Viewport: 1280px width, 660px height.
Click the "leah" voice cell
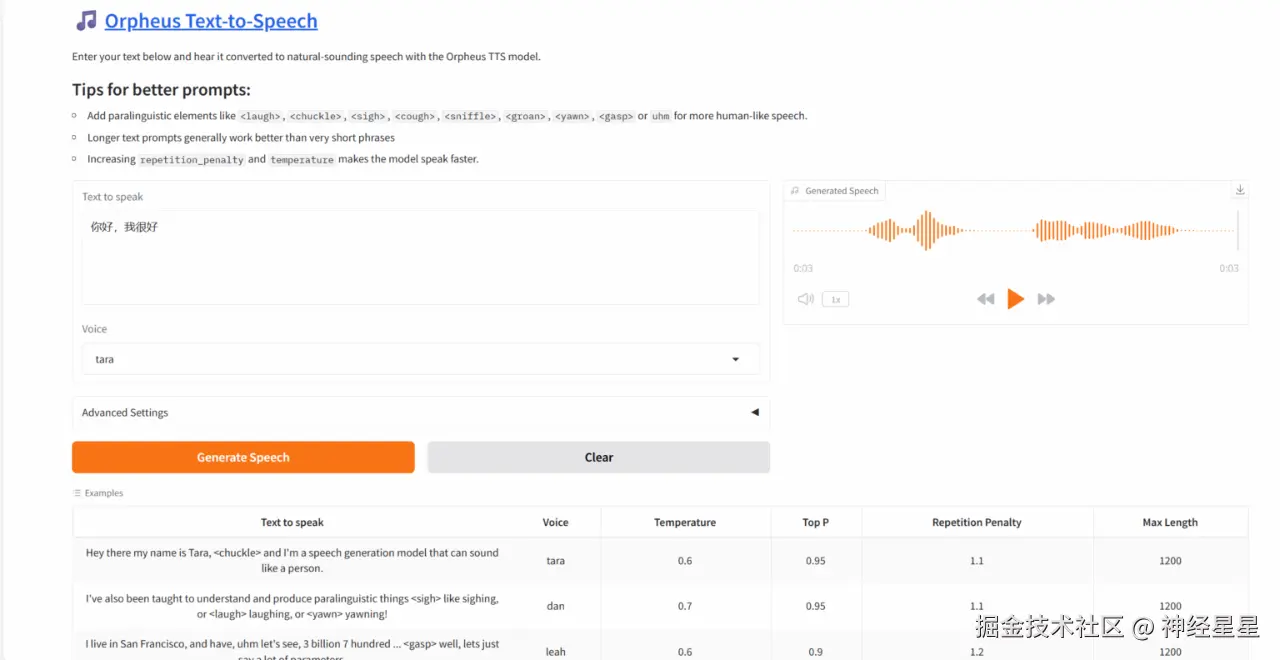click(x=555, y=651)
